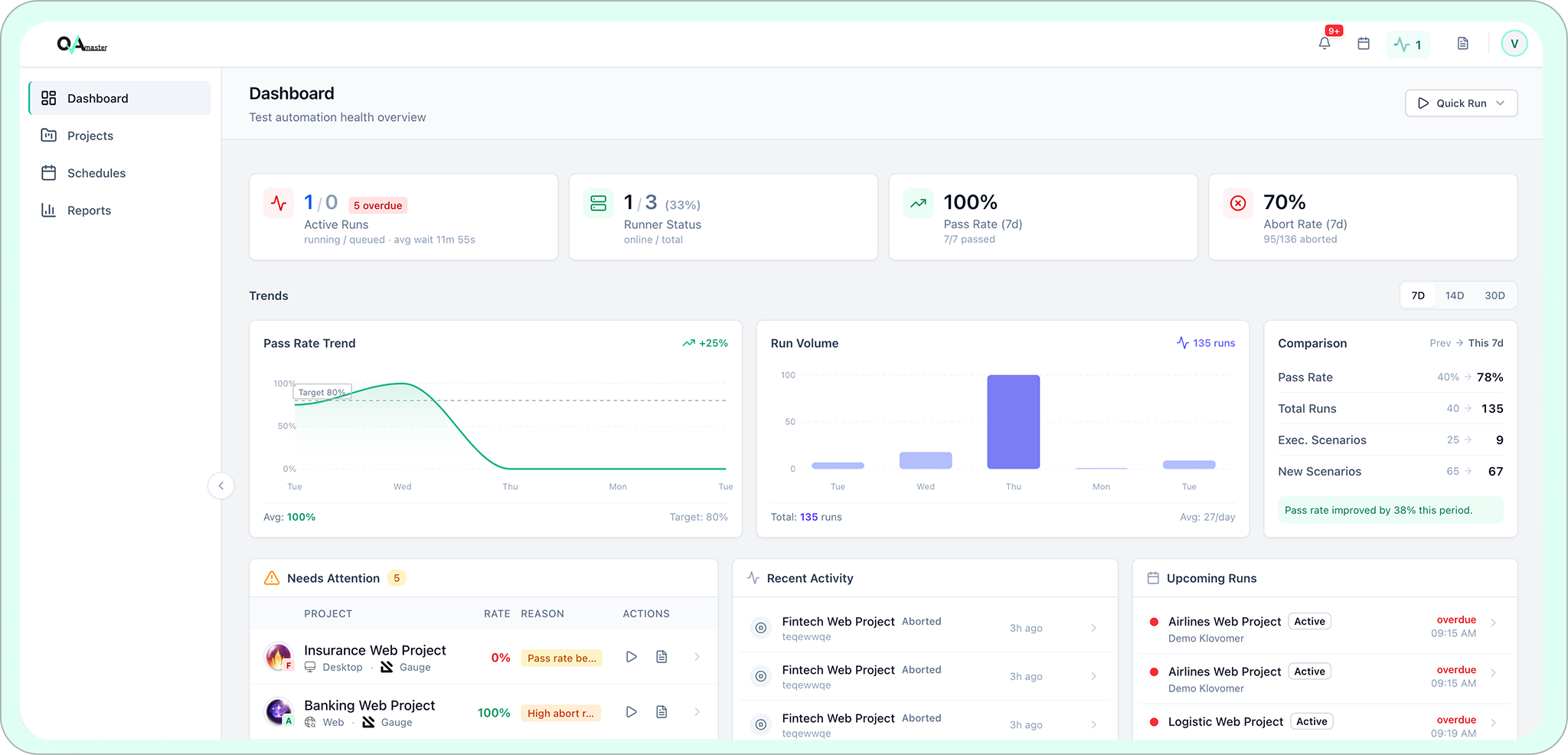The image size is (1568, 755).
Task: Open the Quick Run dropdown
Action: [x=1461, y=103]
